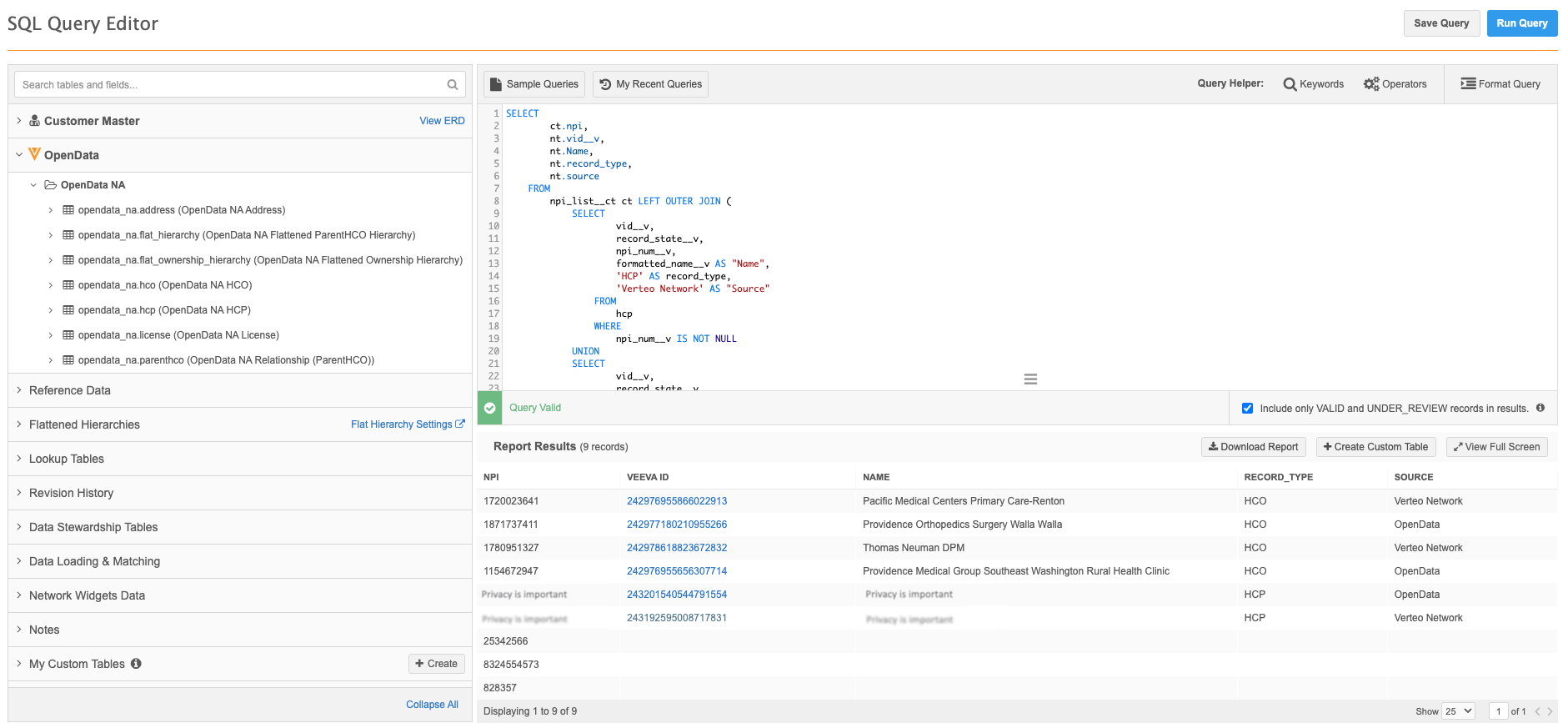Expand opendata_na.hcp table fields
The height and width of the screenshot is (723, 1568).
(51, 310)
